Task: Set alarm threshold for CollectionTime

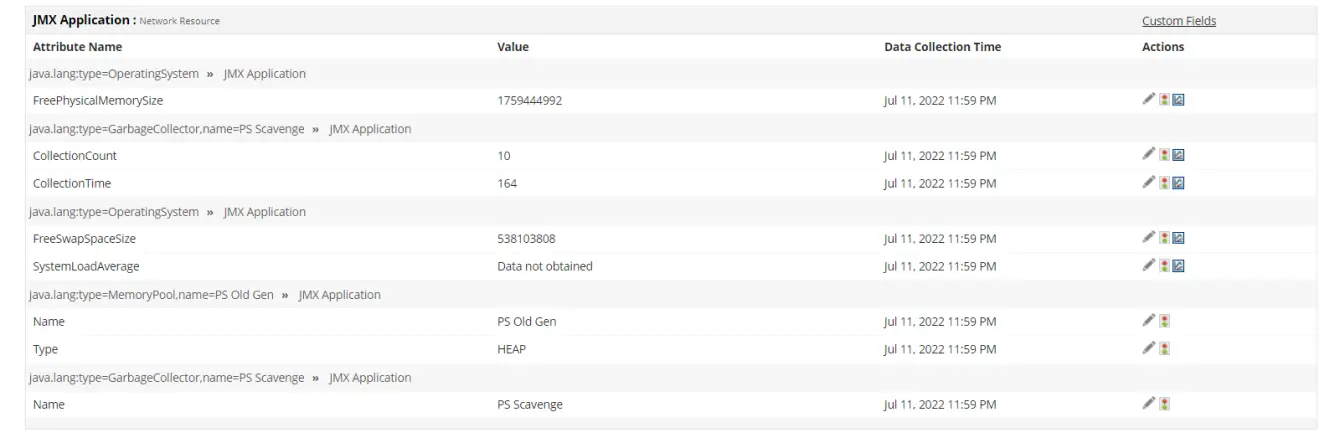Action: [1164, 183]
